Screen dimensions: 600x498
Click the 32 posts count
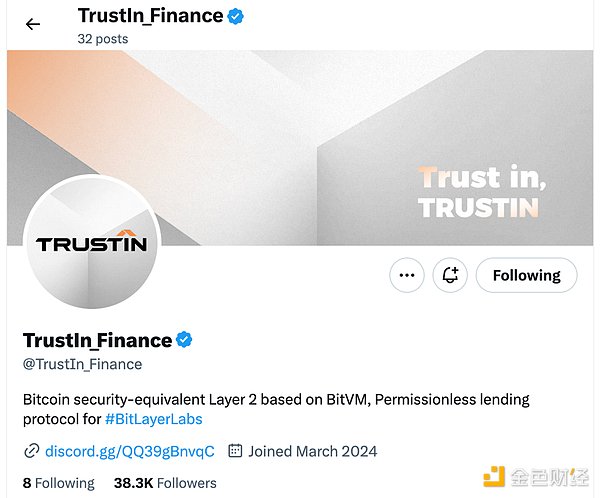click(x=102, y=38)
